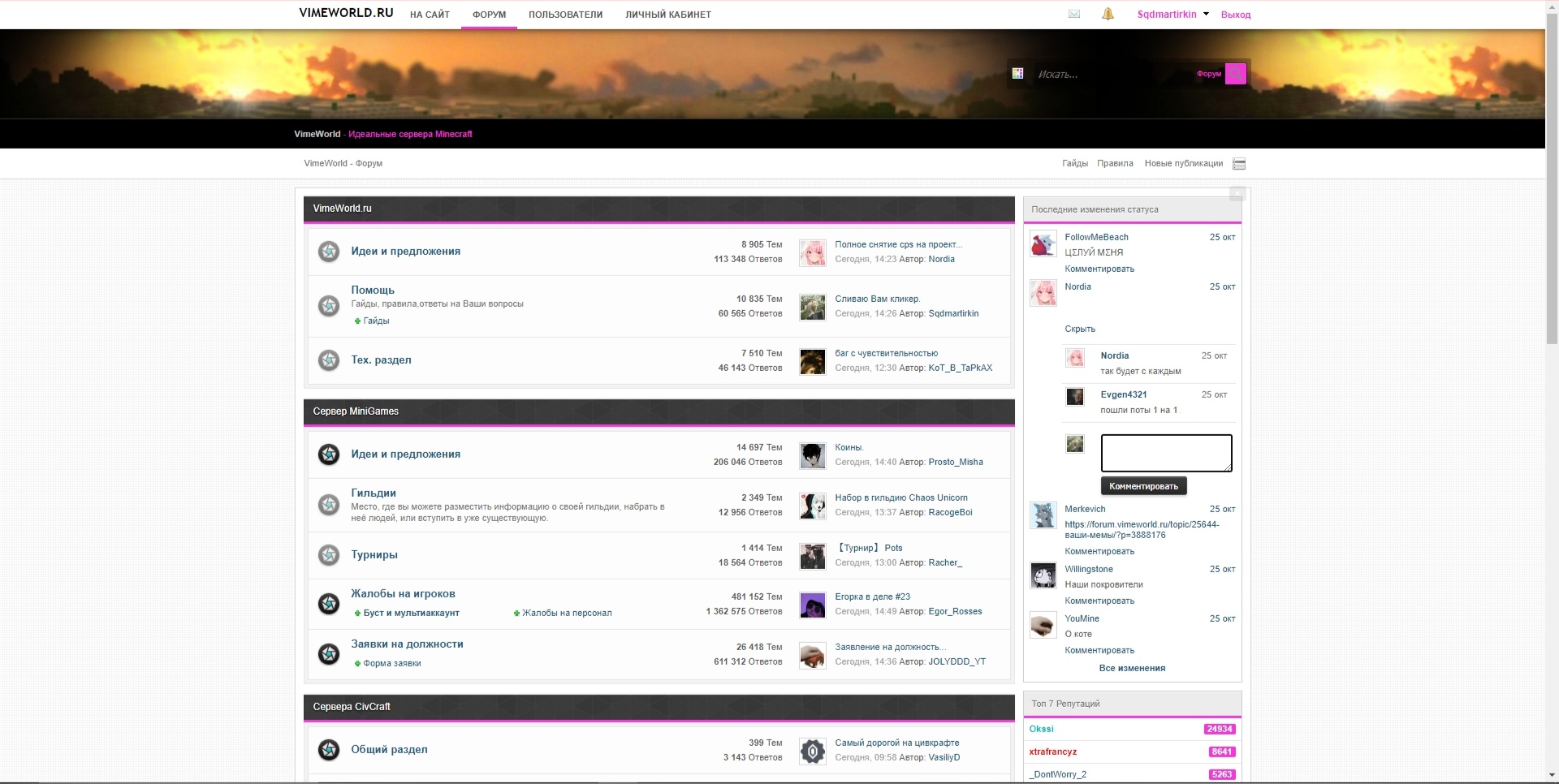
Task: Click the Okssi reputation score badge 24934
Action: pos(1219,729)
